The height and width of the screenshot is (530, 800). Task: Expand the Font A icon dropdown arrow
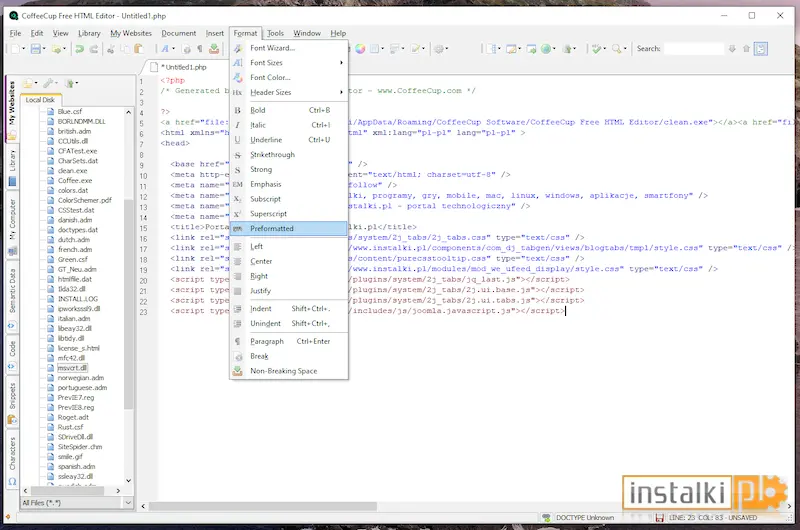click(173, 49)
